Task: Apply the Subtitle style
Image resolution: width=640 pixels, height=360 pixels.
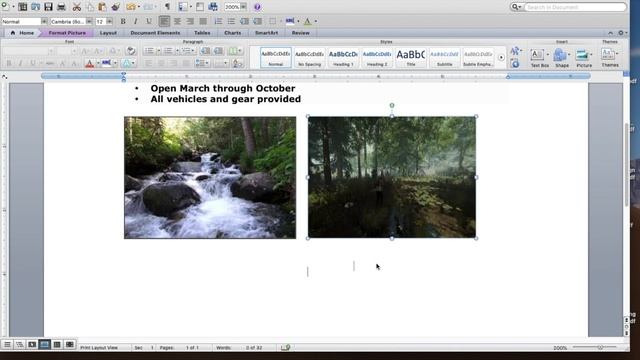Action: [444, 58]
